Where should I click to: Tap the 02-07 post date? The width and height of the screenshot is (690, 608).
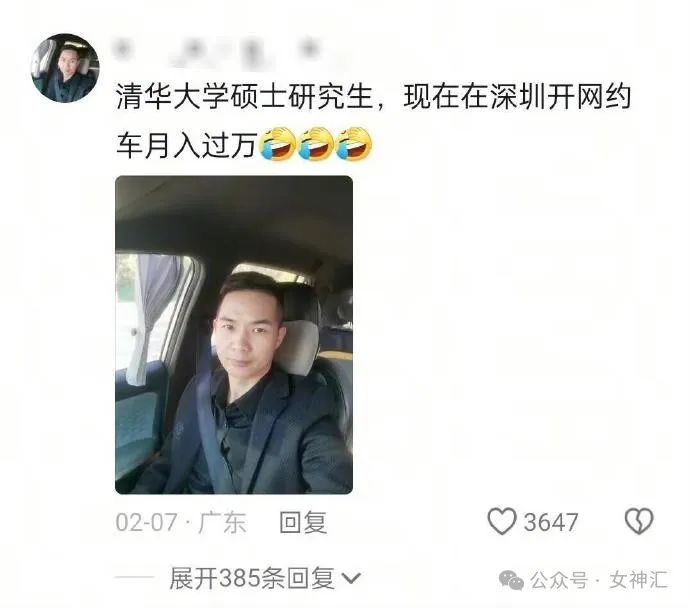pos(146,523)
